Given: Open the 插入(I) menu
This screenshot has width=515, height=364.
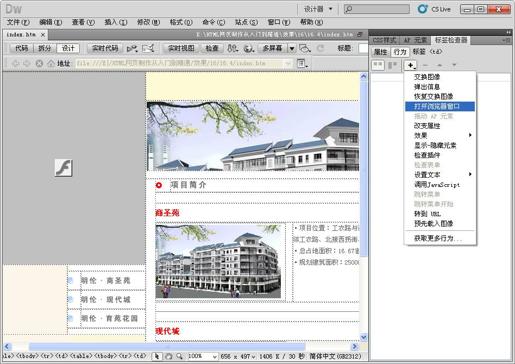Looking at the screenshot, I should pos(116,22).
